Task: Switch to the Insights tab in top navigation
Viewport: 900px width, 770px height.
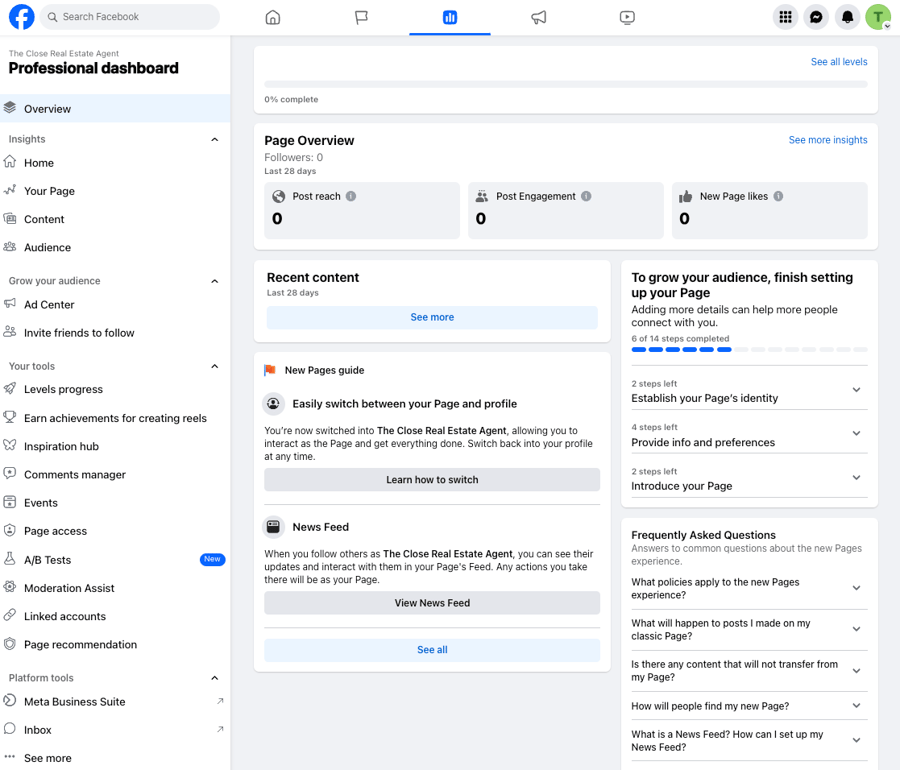Action: (x=449, y=17)
